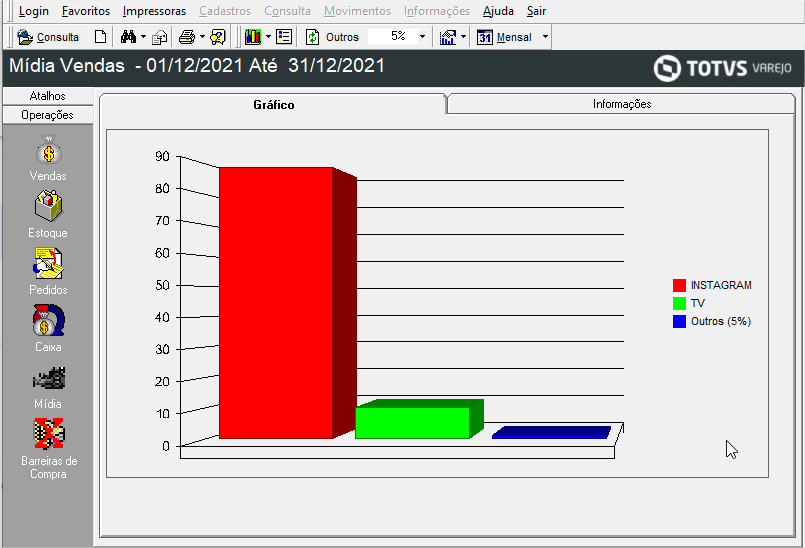Click the send-by-mail envelope icon
The image size is (805, 548).
(x=160, y=37)
